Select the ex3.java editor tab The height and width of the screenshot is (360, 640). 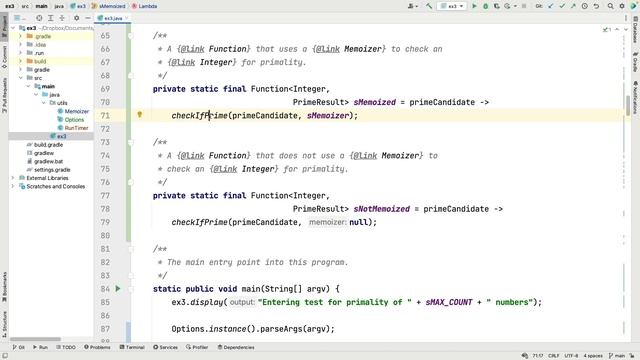(113, 18)
